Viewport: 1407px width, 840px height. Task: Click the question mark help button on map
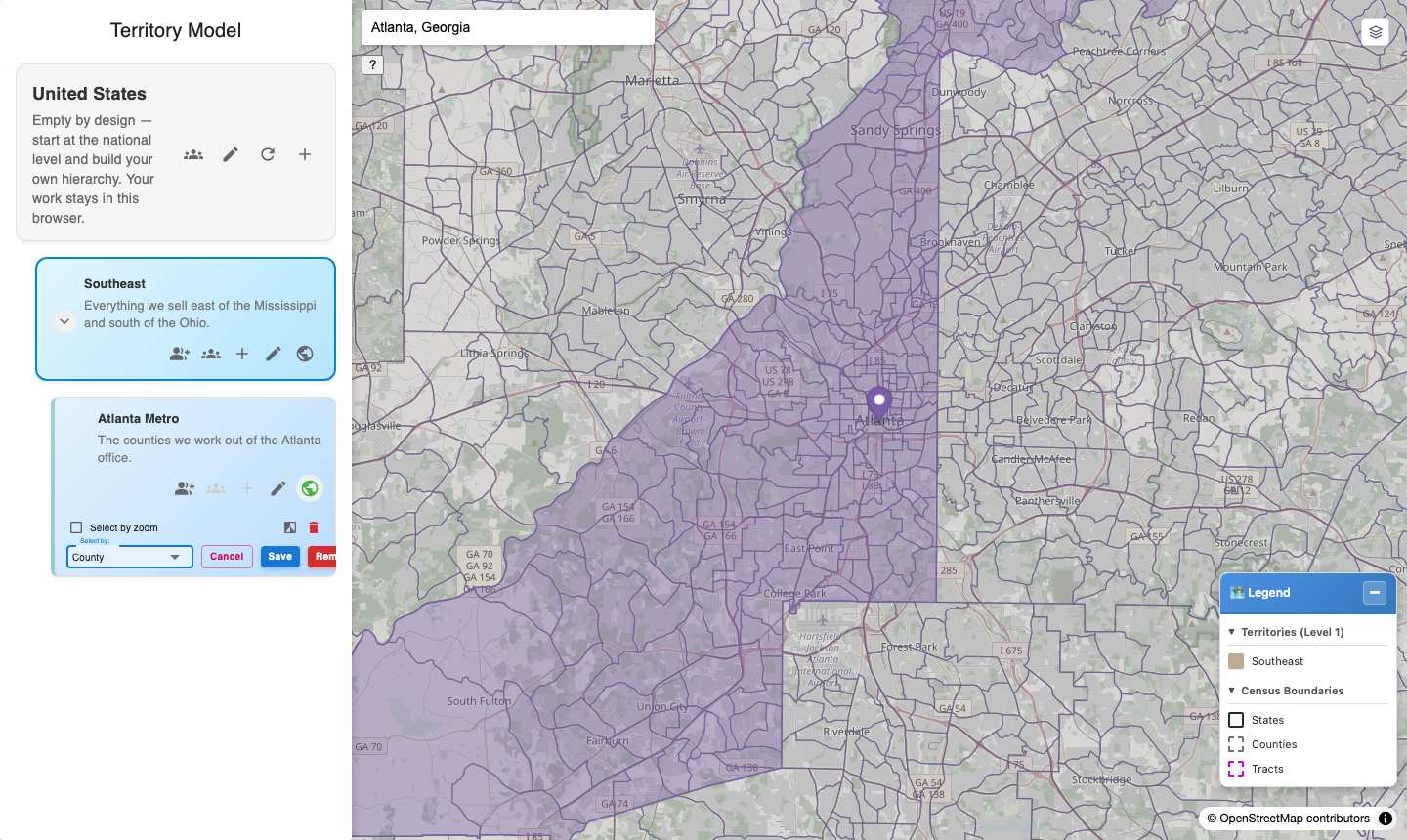point(372,65)
